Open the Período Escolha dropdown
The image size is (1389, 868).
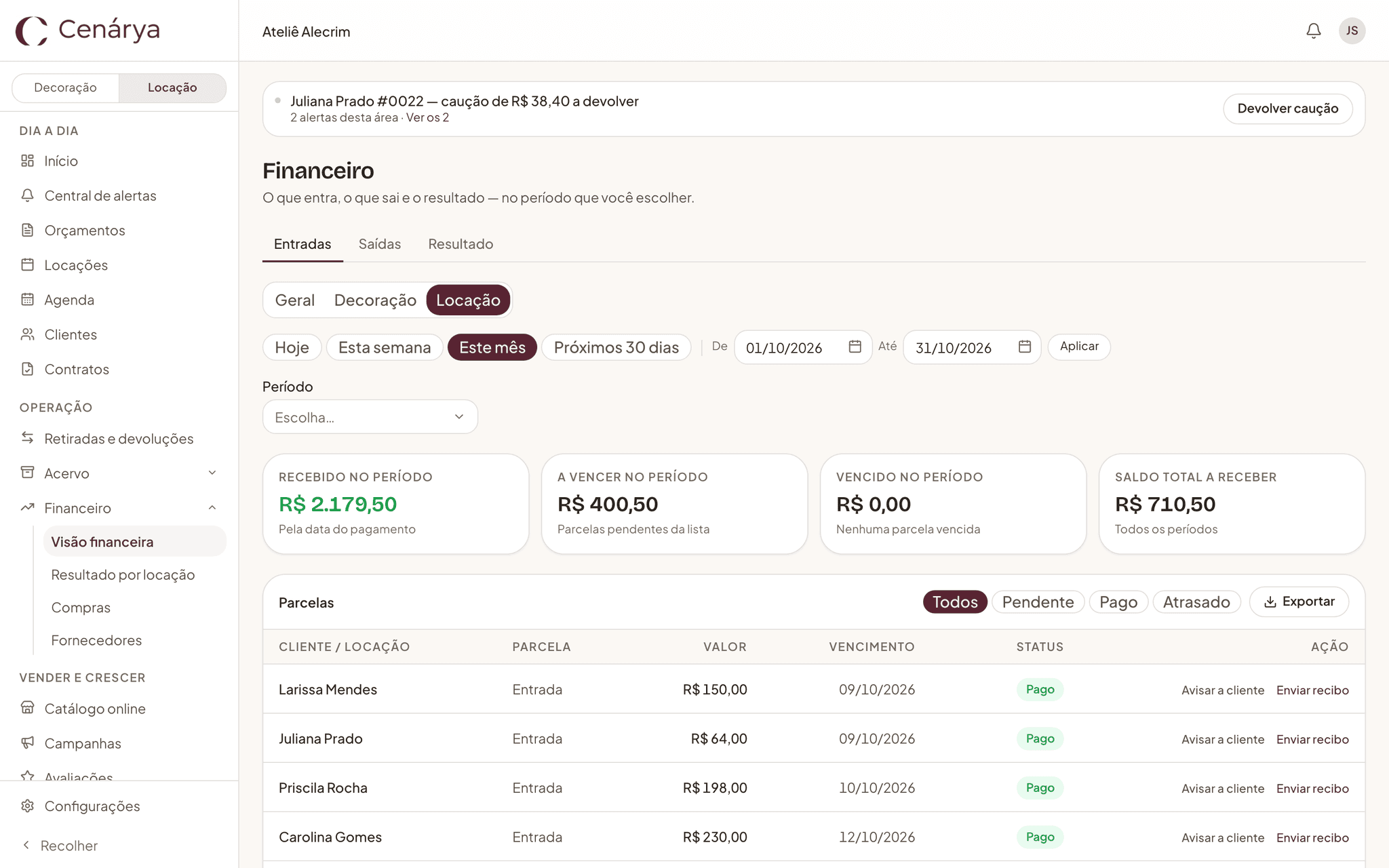click(370, 417)
